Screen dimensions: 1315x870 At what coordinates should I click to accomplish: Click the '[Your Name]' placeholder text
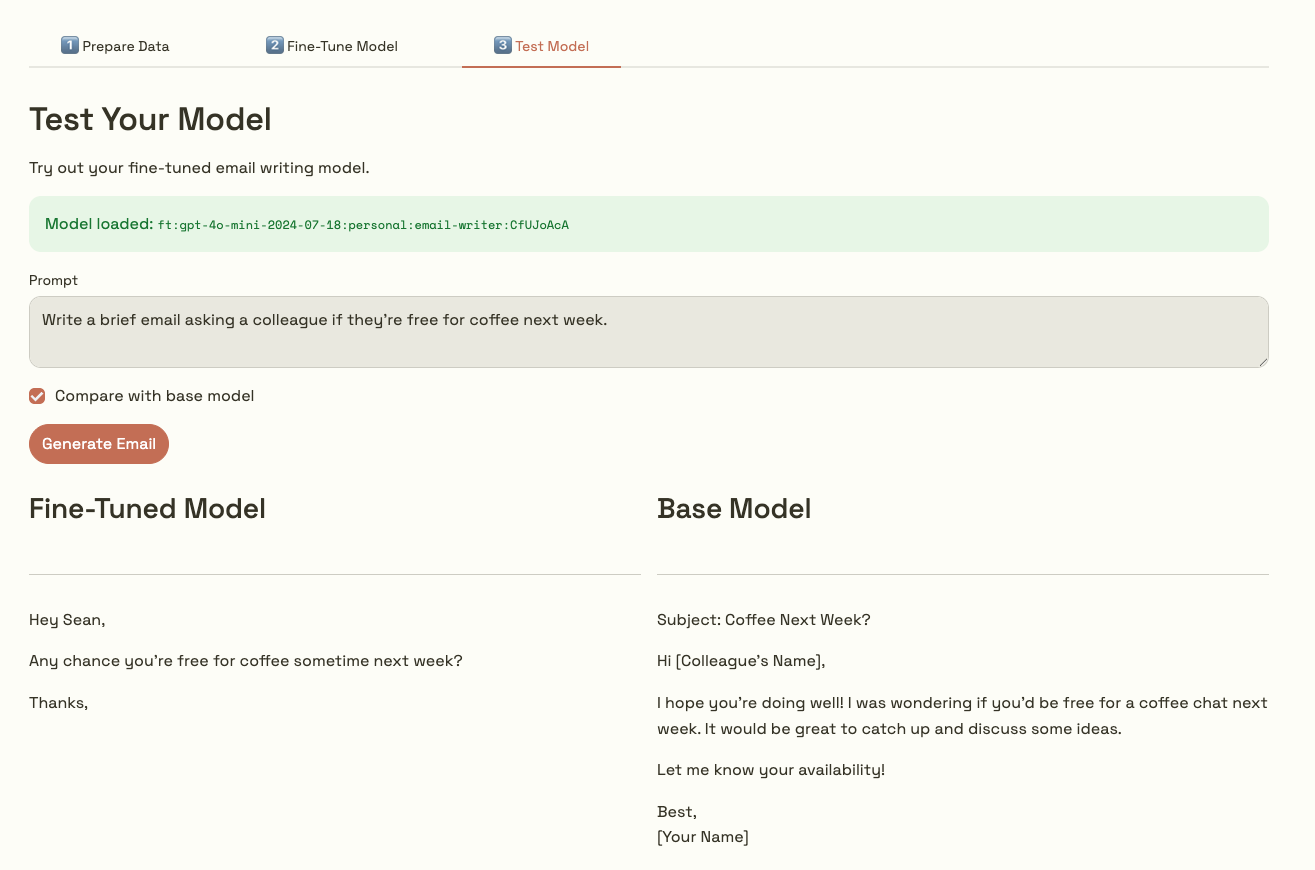tap(703, 837)
